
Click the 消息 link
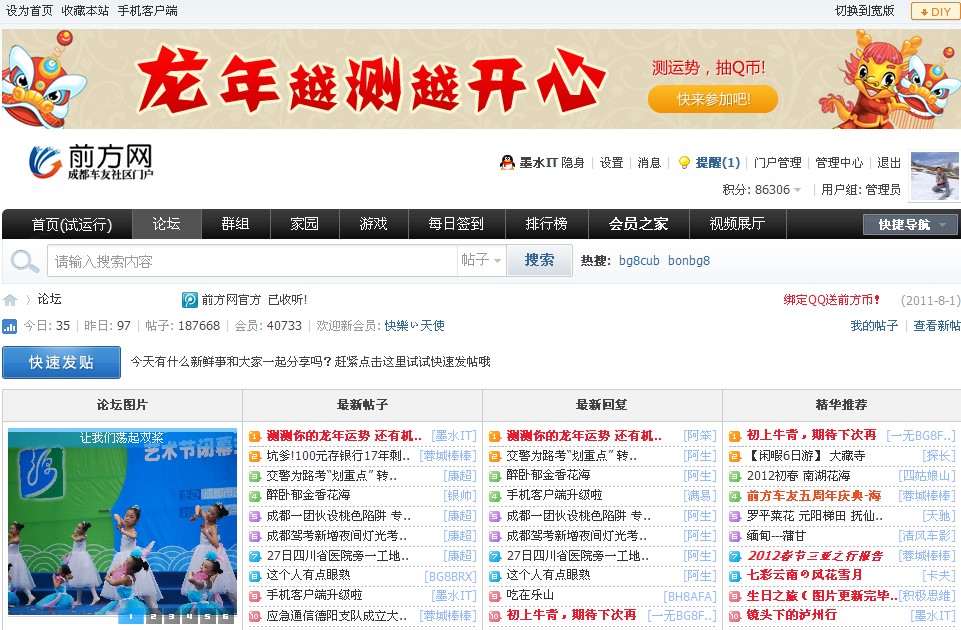click(x=649, y=162)
